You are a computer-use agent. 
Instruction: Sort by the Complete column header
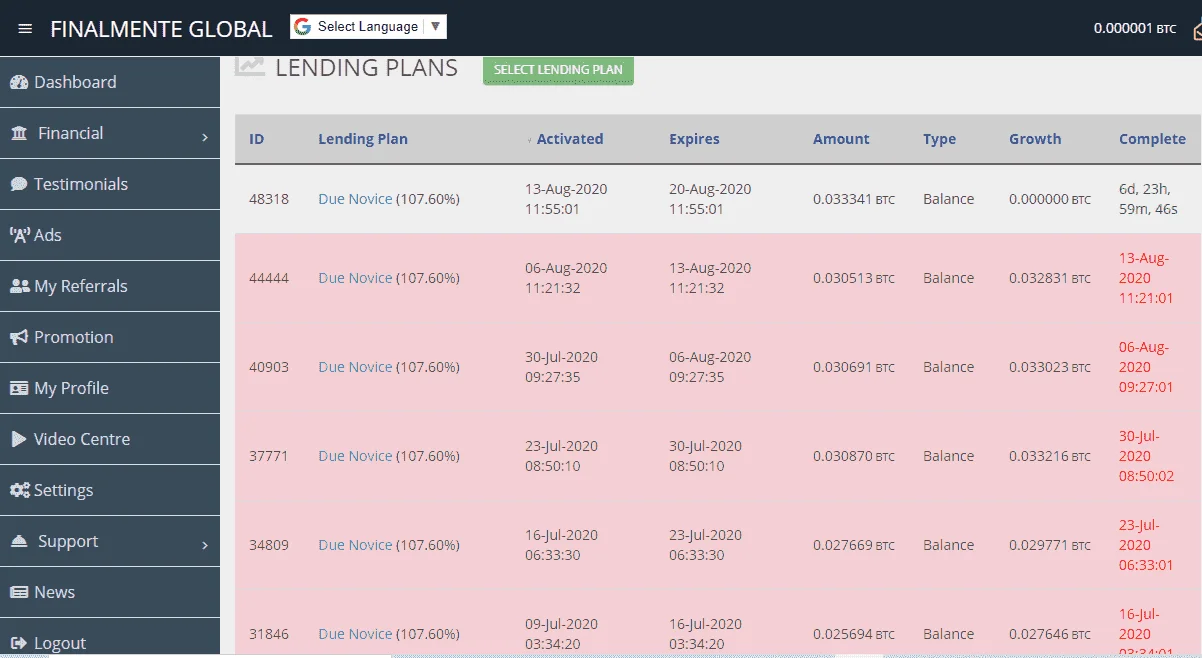pyautogui.click(x=1152, y=139)
